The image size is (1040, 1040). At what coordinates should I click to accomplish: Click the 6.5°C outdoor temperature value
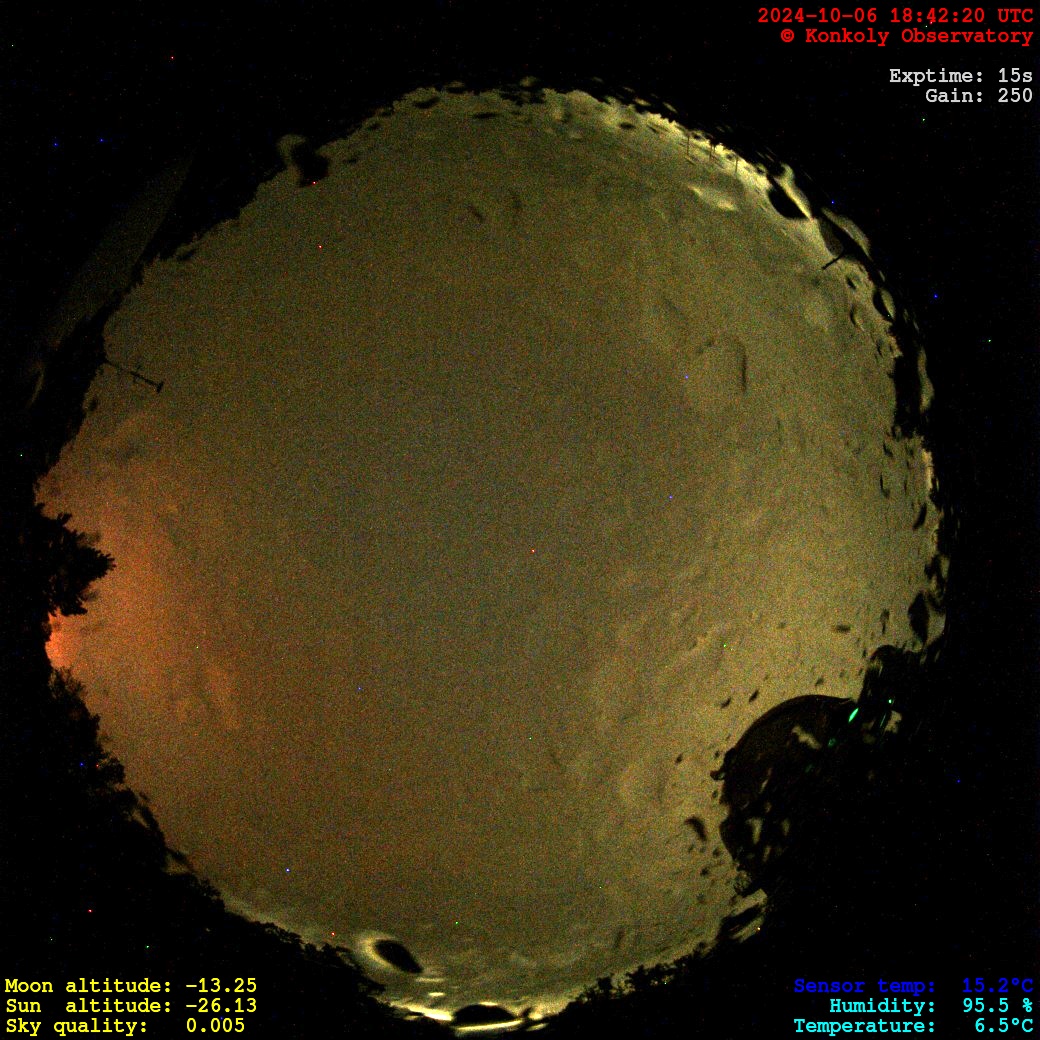[x=1003, y=1026]
